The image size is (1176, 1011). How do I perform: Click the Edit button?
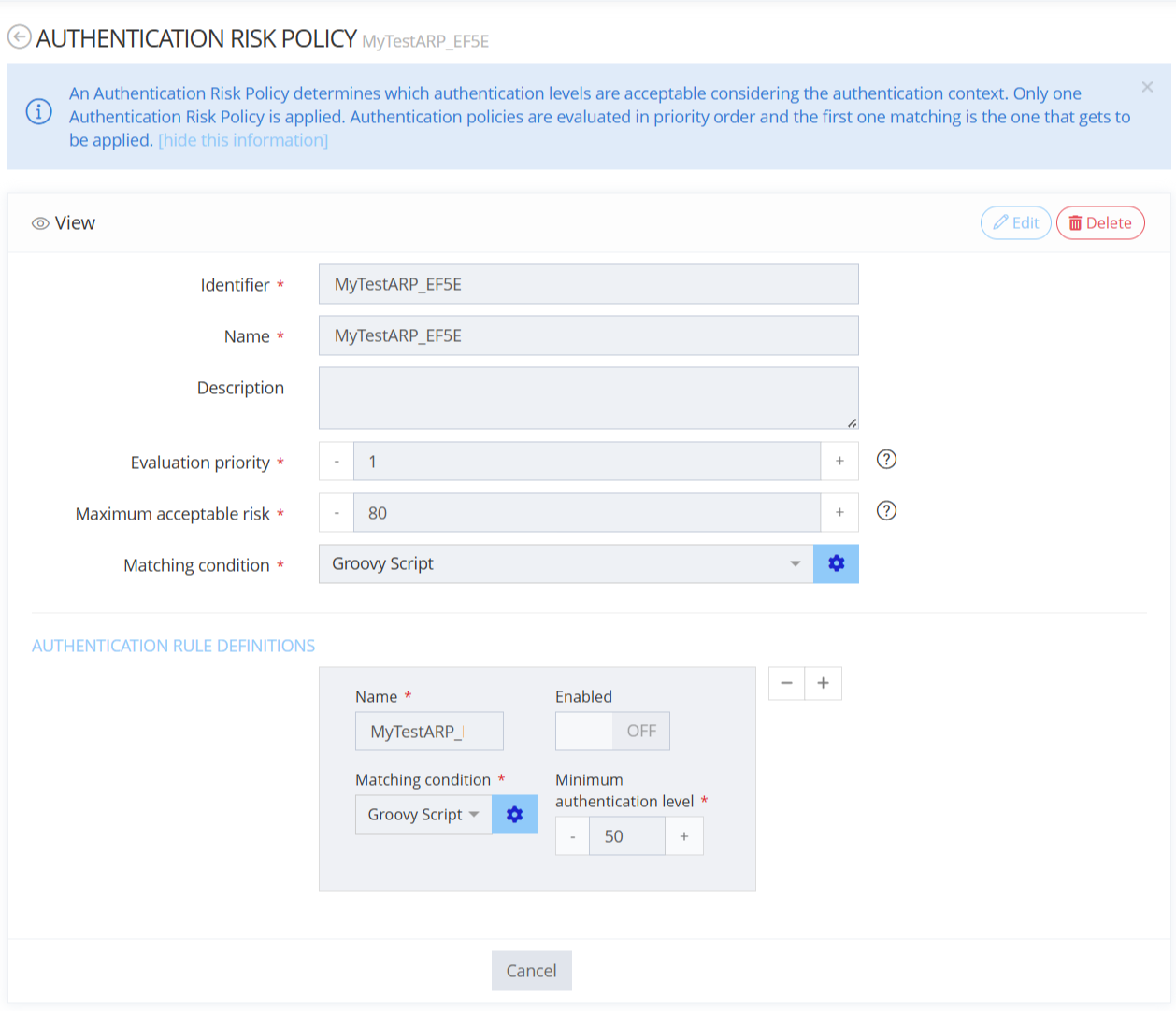(1015, 222)
